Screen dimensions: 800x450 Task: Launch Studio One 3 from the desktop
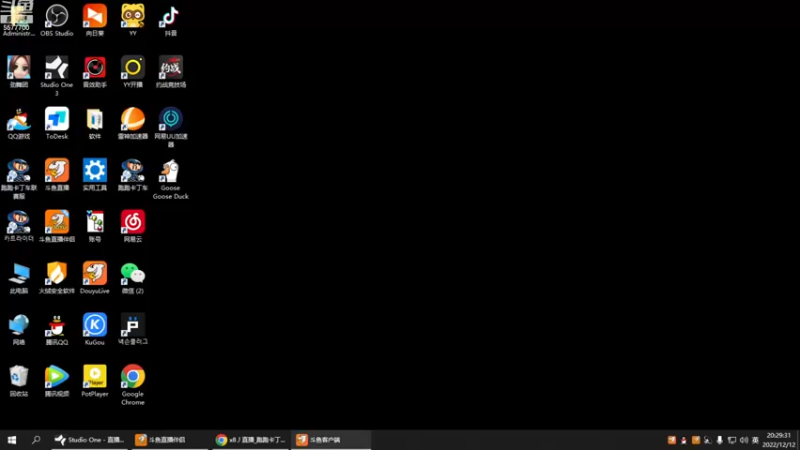click(57, 76)
